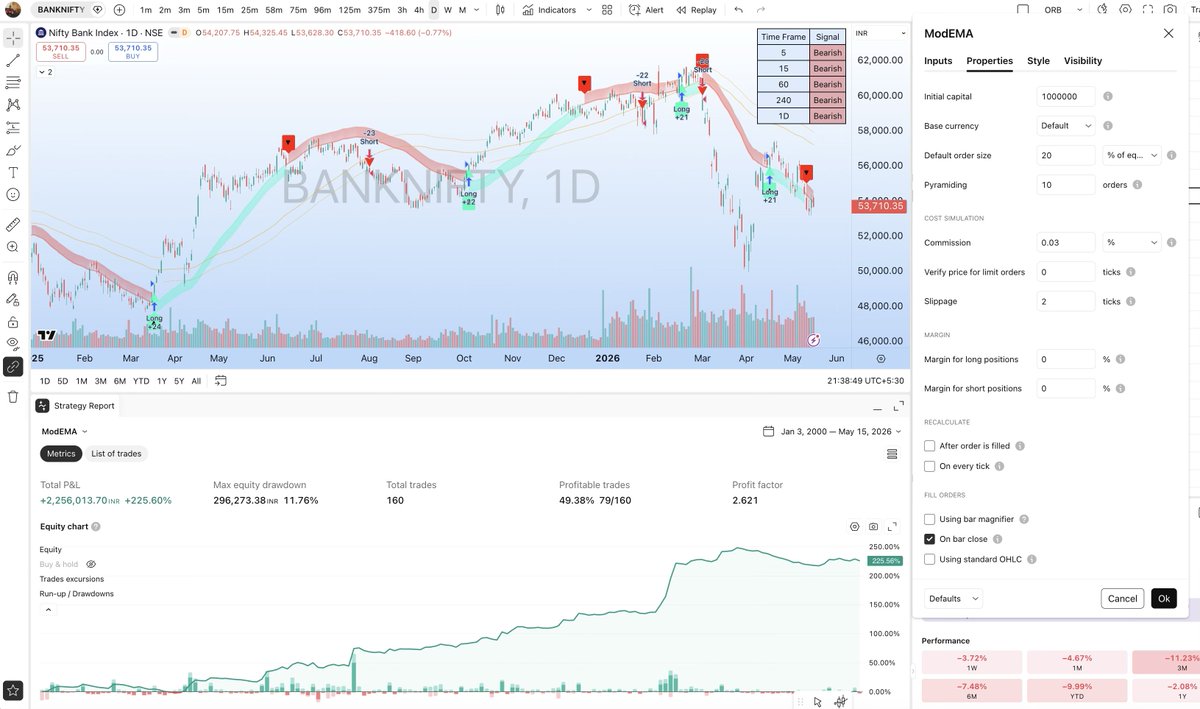The image size is (1200, 709).
Task: Open the Base currency Default dropdown
Action: 1066,126
